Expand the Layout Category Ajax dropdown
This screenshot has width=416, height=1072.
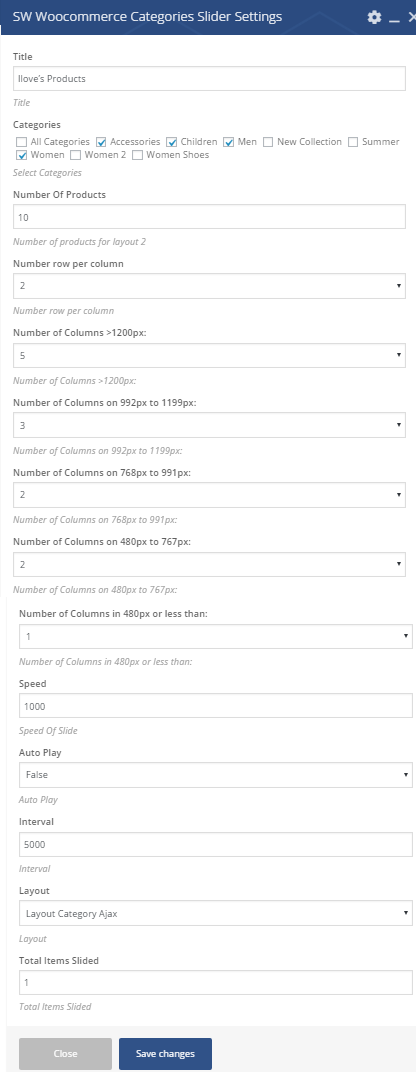coord(216,913)
